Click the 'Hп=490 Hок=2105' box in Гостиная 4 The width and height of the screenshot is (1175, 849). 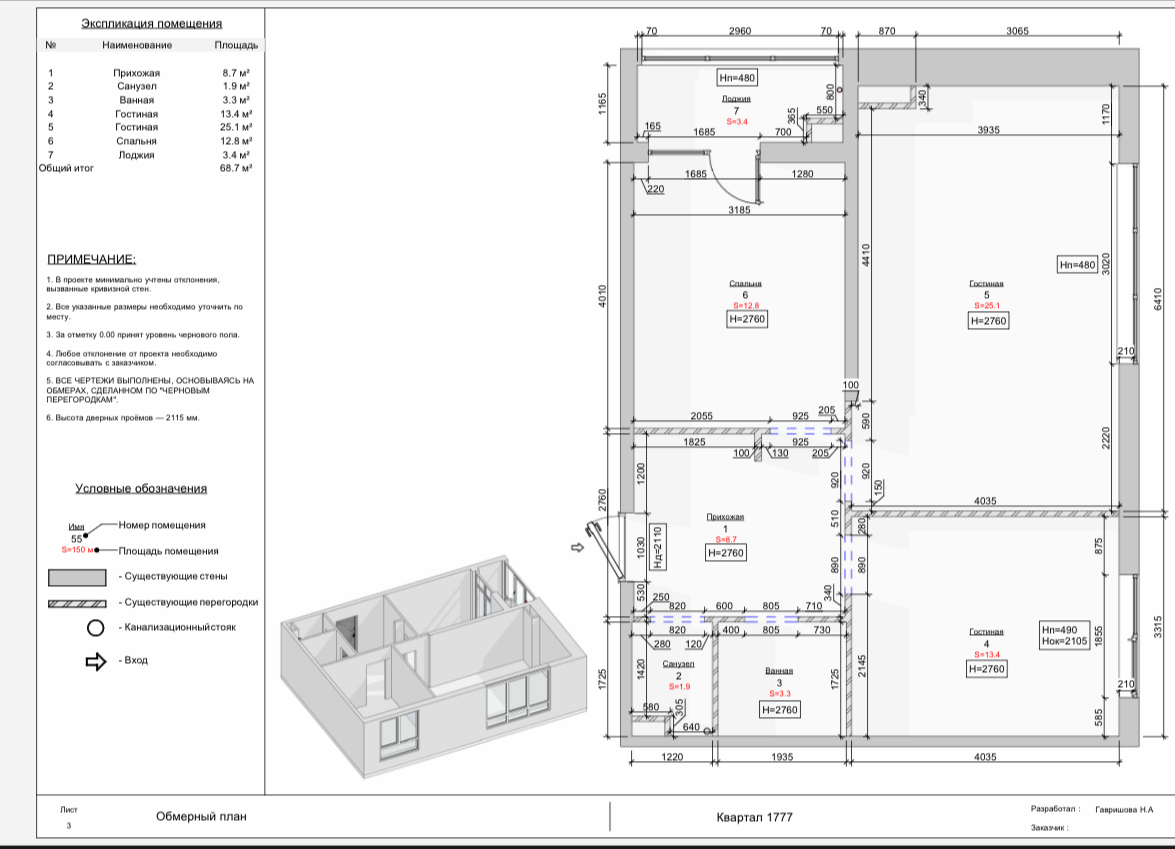click(x=1064, y=635)
